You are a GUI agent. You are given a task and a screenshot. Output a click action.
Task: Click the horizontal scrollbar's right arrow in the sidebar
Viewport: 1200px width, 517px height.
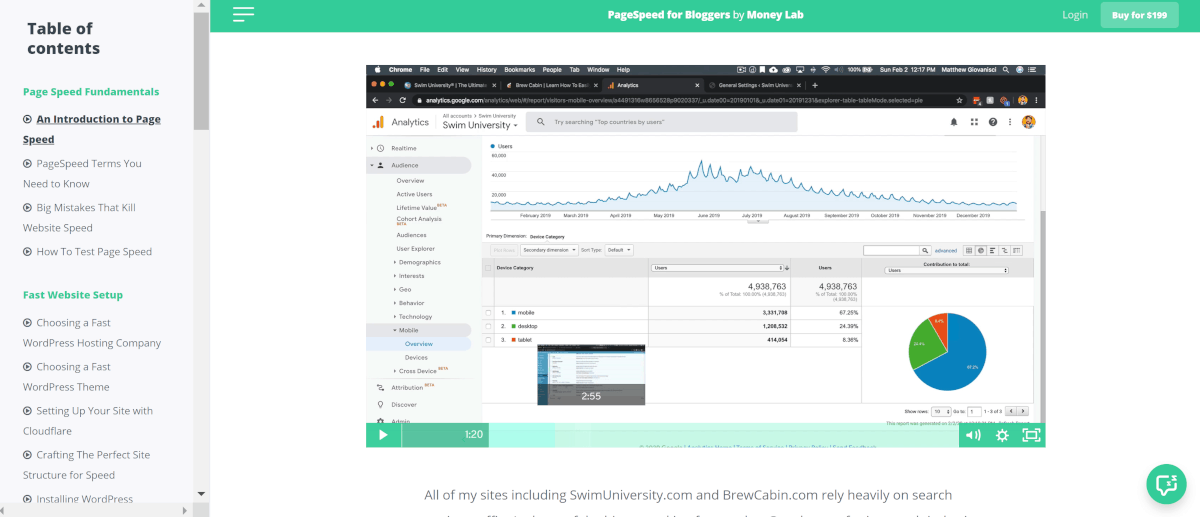187,509
